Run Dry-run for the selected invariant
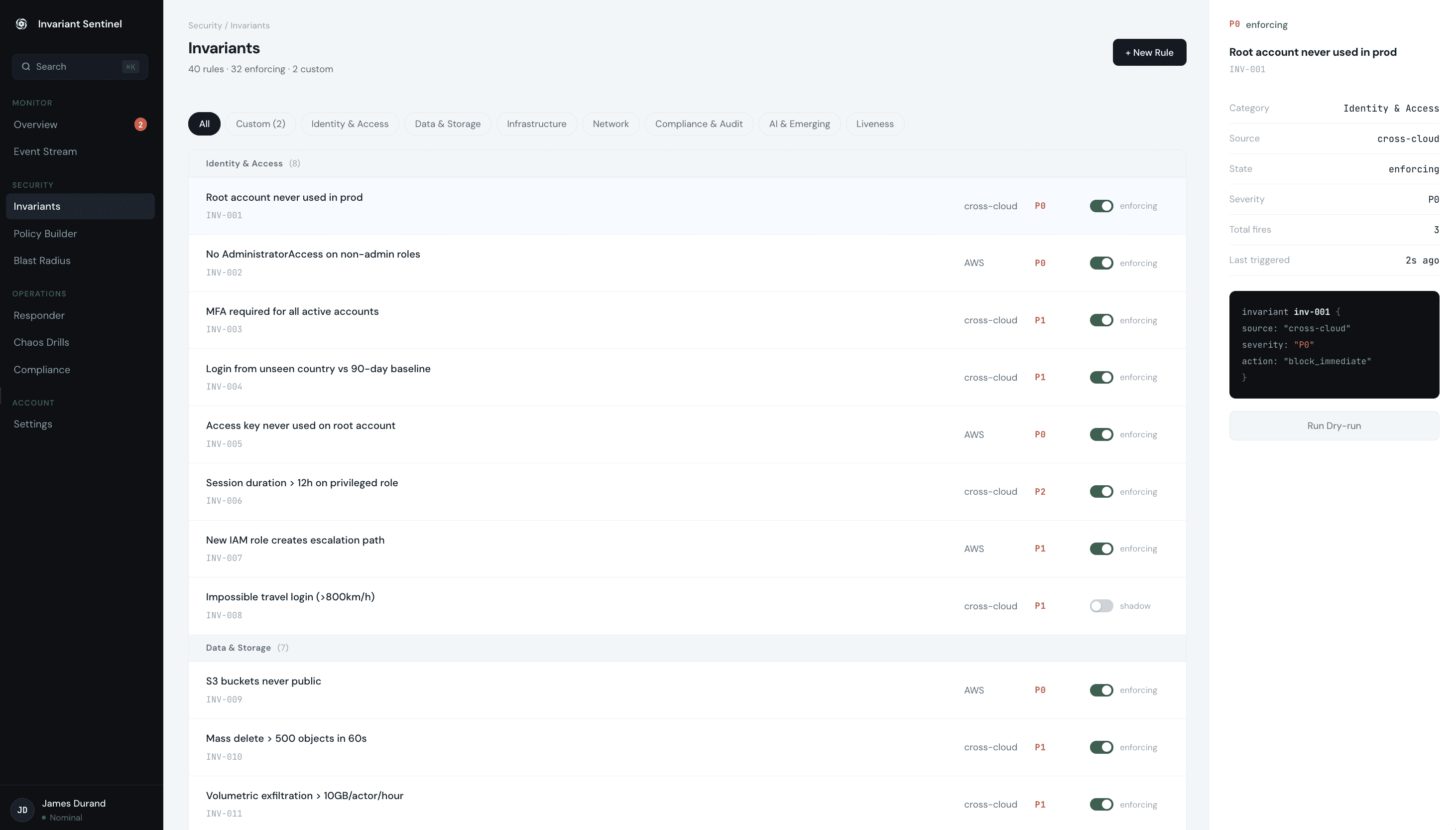Screen dimensions: 1456x830 coord(1333,426)
